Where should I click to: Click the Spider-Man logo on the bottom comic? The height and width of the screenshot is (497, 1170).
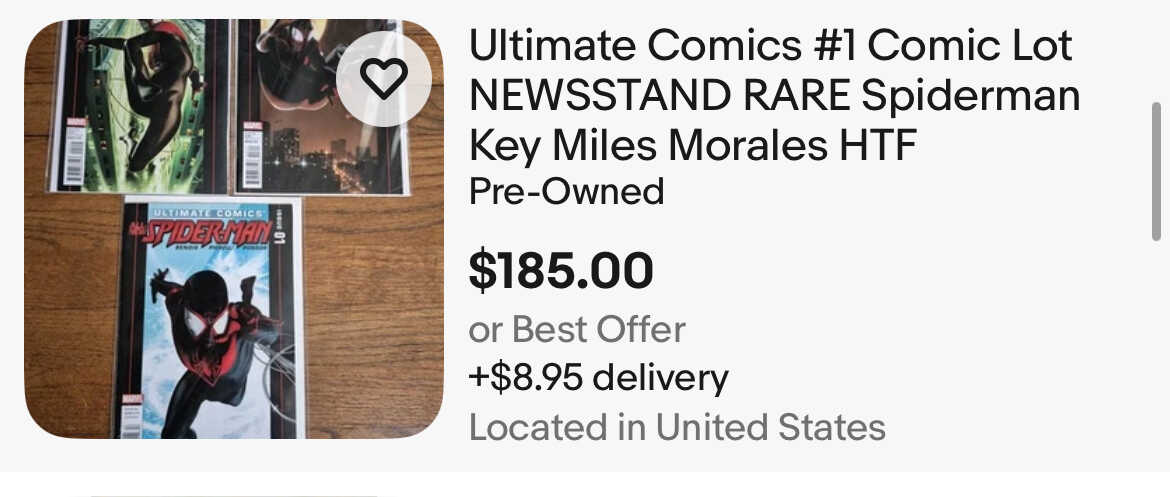tap(205, 234)
